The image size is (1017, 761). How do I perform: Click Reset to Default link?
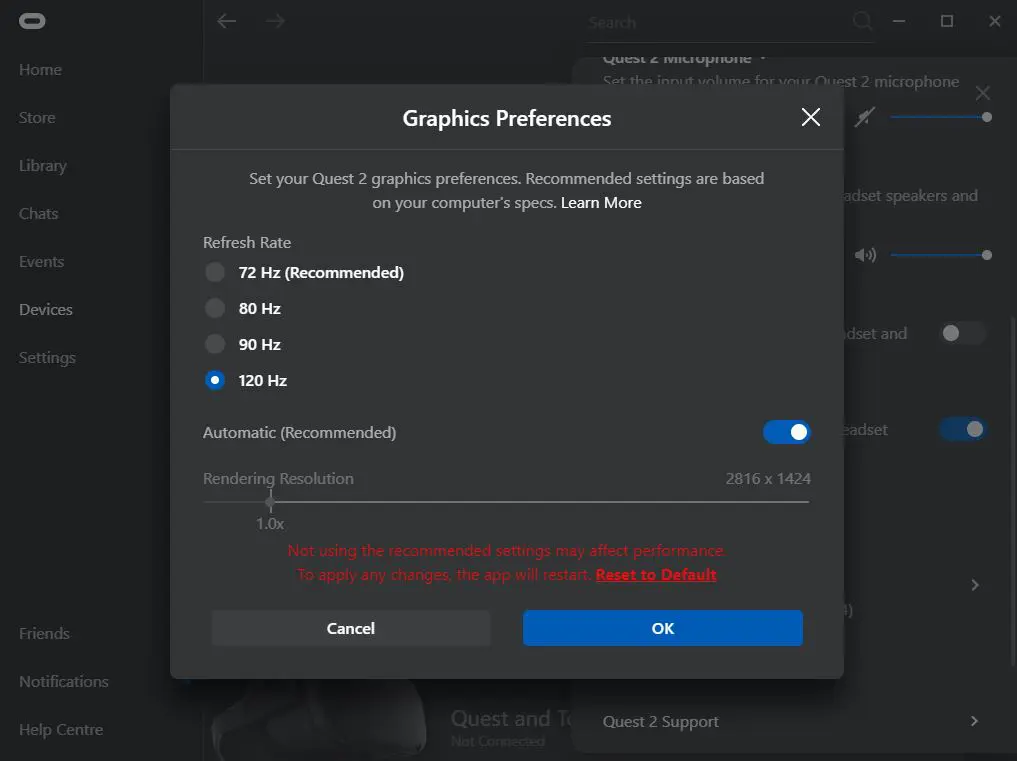656,575
